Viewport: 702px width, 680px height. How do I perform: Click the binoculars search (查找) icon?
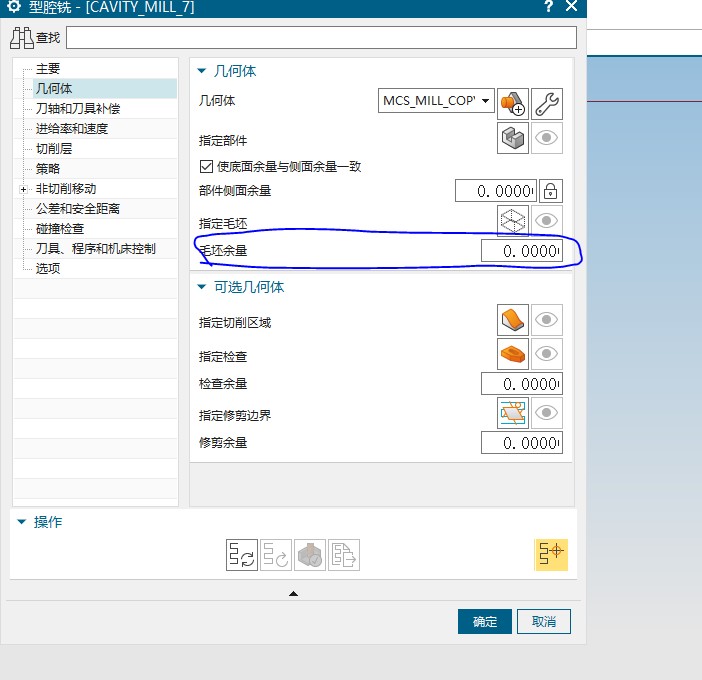coord(21,38)
